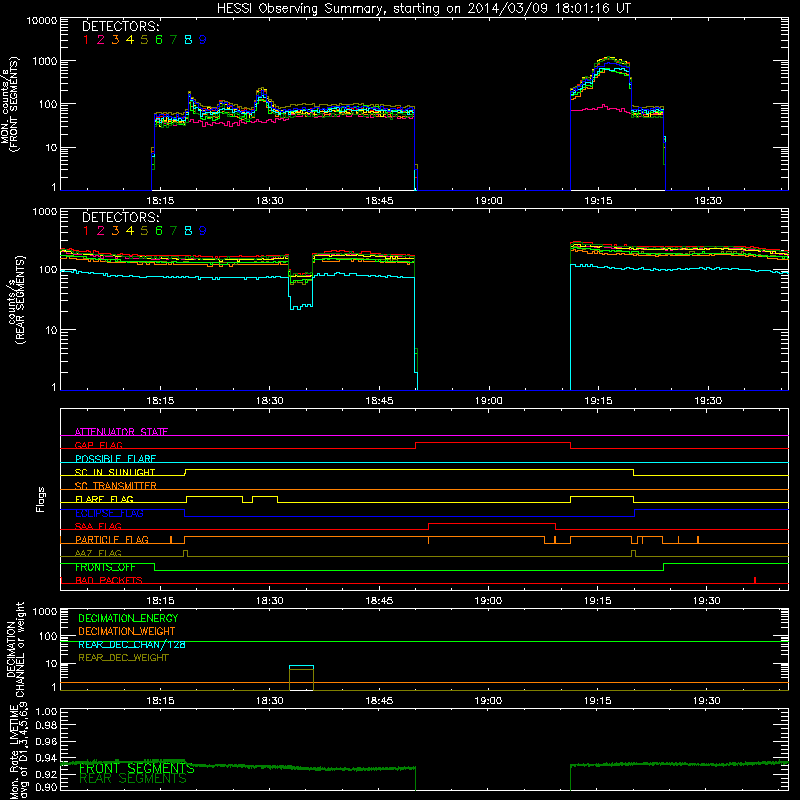Click the HESSI Observing Summary title text
The height and width of the screenshot is (800, 800).
click(x=424, y=8)
